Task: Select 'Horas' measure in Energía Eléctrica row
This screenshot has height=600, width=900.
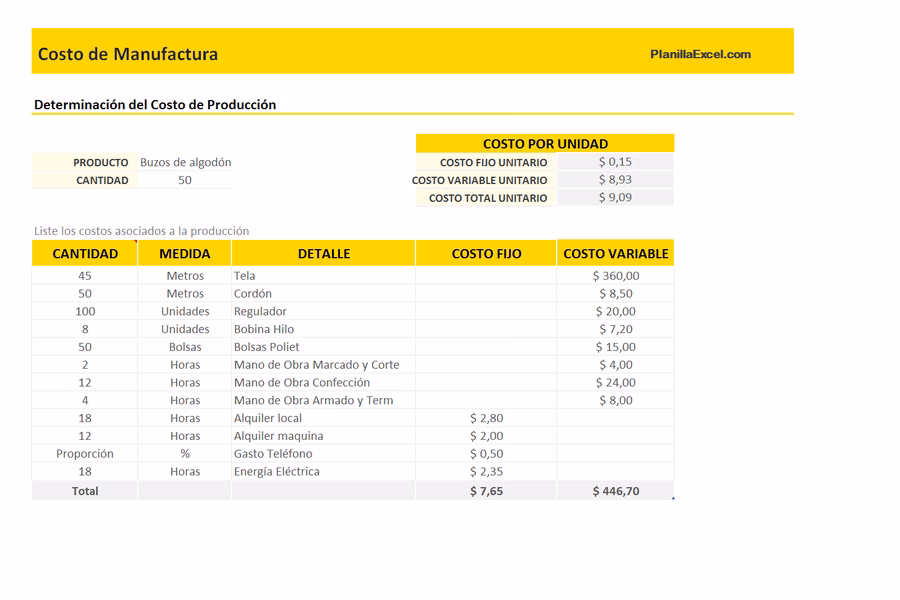Action: tap(185, 471)
